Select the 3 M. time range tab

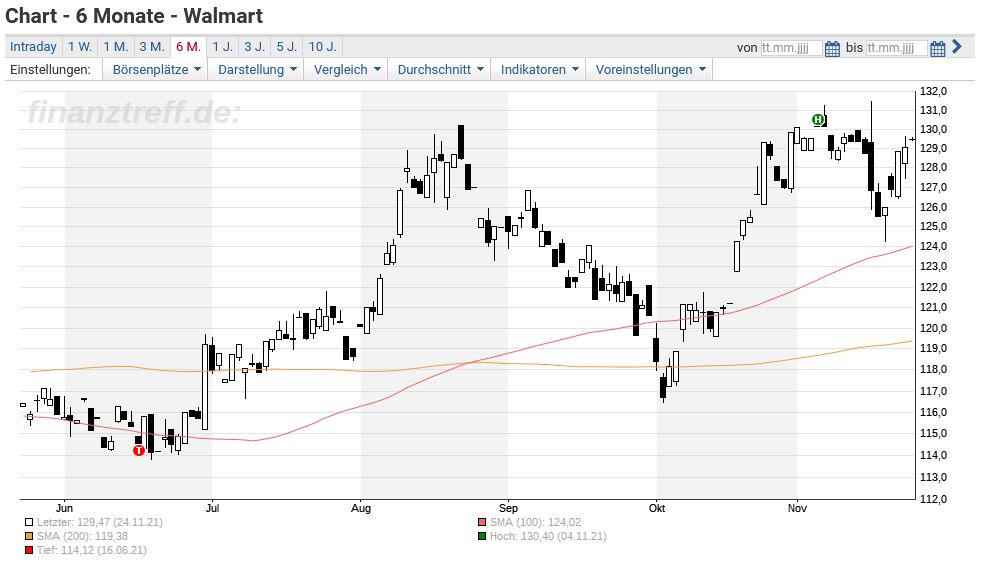152,47
